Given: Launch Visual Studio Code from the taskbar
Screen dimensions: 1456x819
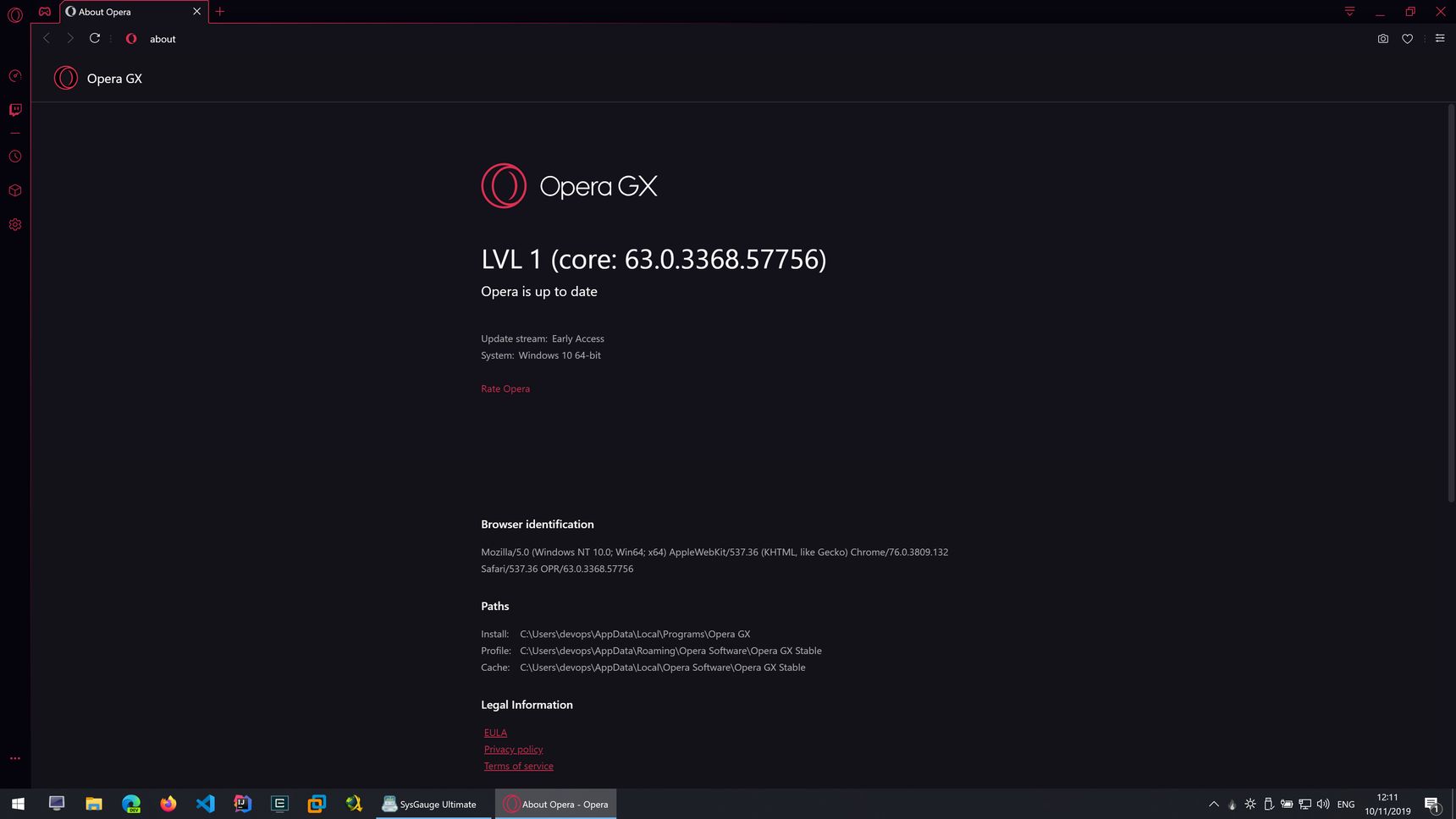Looking at the screenshot, I should click(206, 804).
